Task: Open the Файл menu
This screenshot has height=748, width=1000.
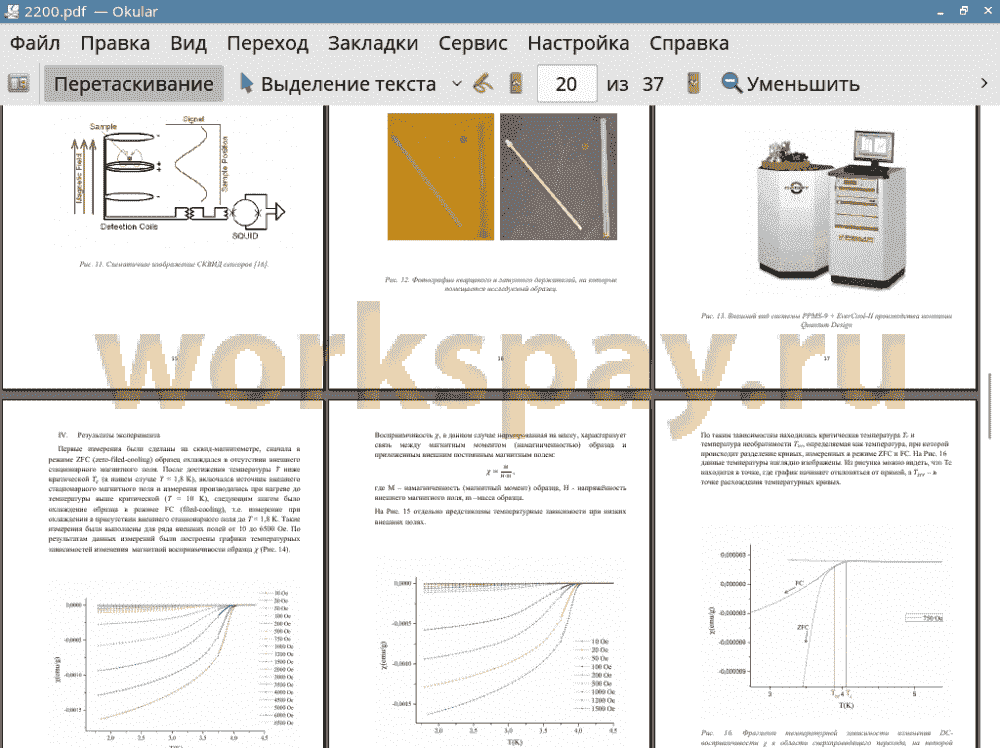Action: (35, 43)
